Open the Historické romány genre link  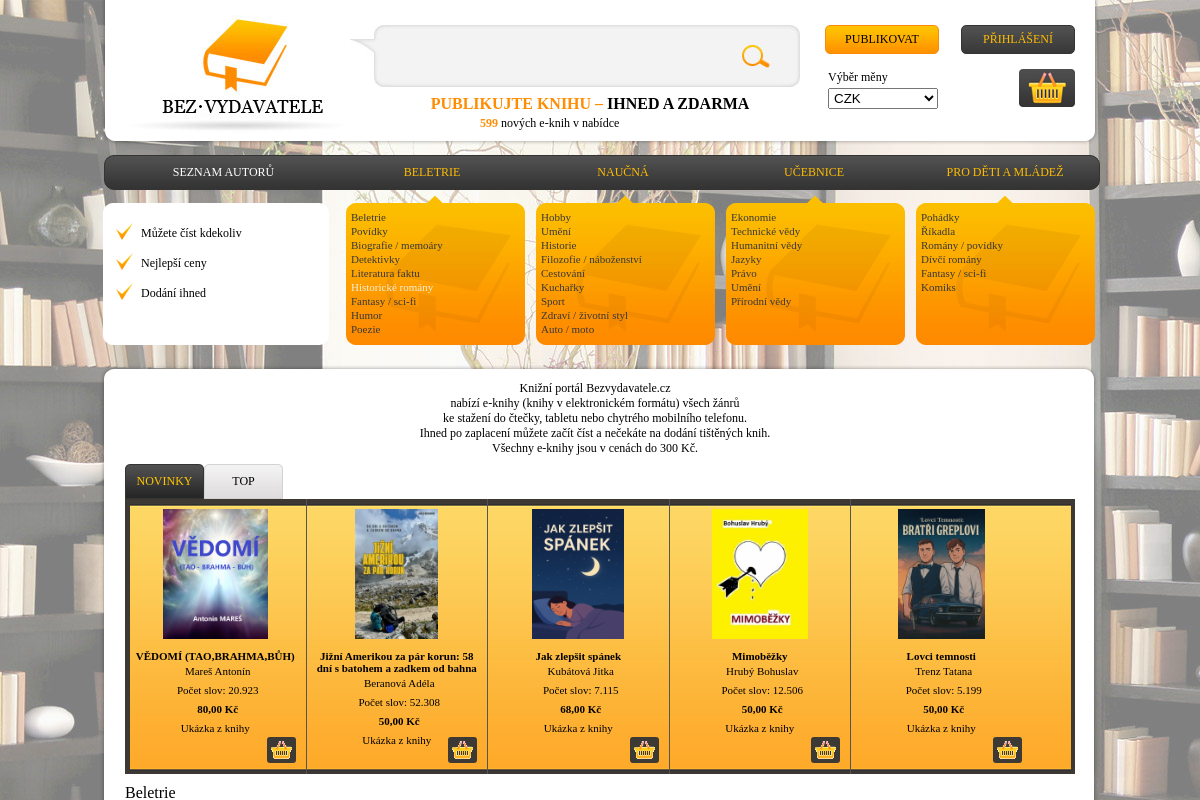coord(392,287)
